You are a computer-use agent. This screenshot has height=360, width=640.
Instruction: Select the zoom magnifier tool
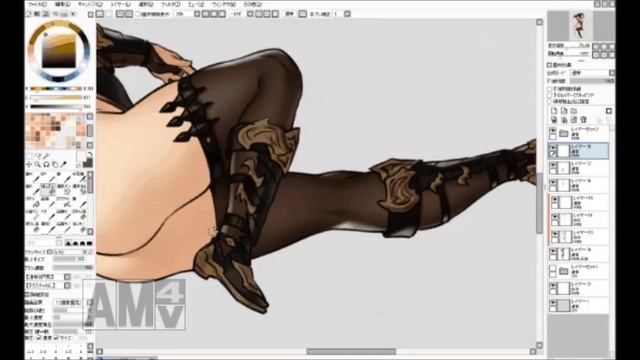tap(38, 164)
